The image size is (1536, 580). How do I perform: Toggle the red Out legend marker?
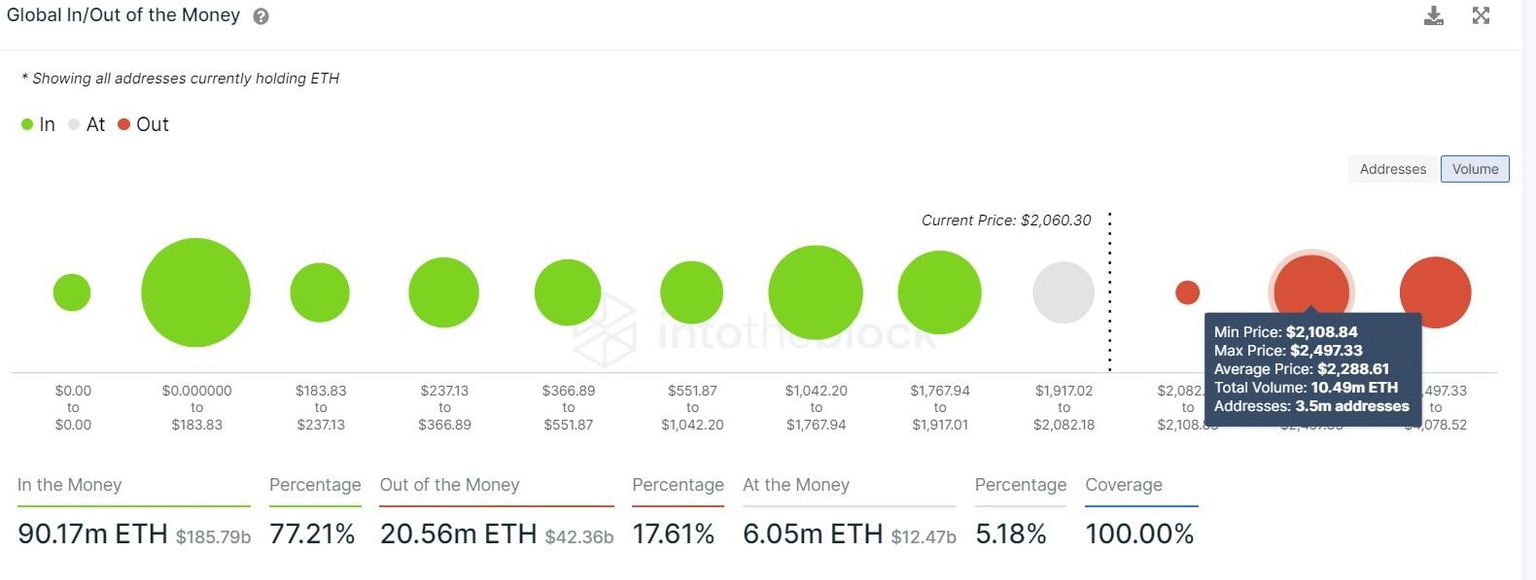coord(124,123)
